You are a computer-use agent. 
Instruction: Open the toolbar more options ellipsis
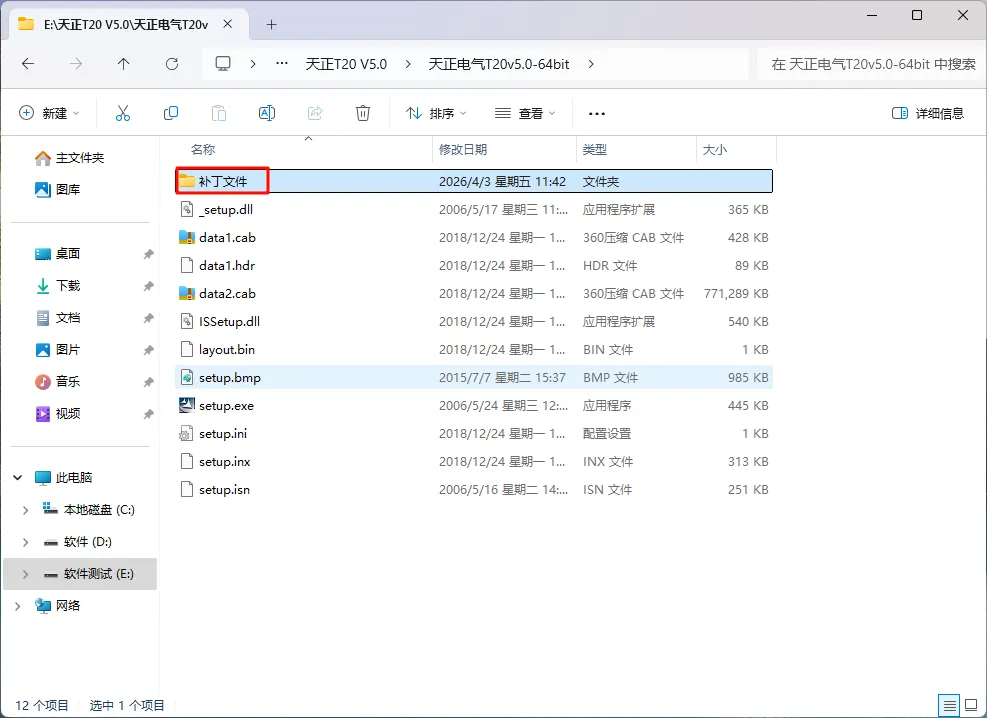click(597, 114)
